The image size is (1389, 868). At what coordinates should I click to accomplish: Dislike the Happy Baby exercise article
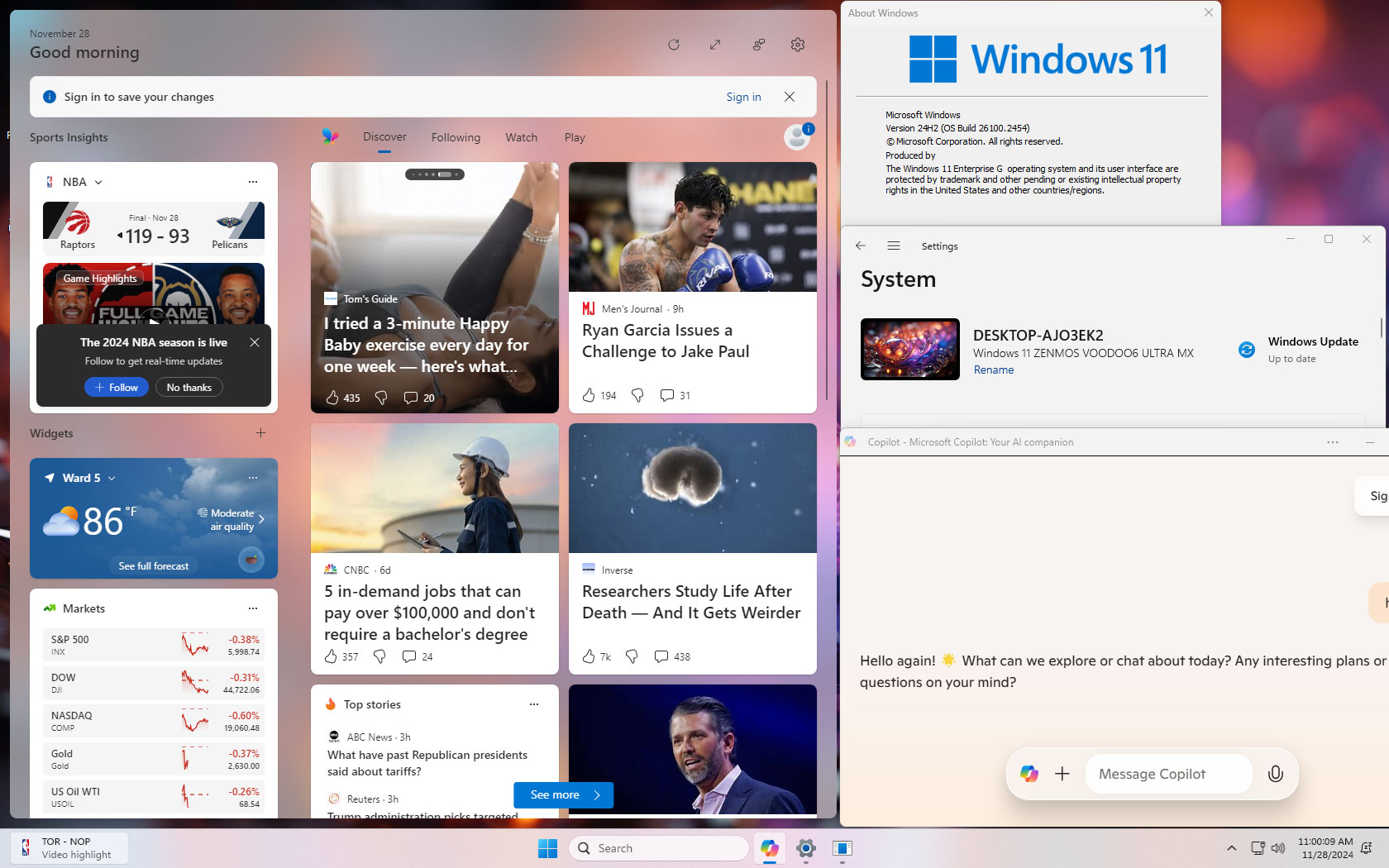pyautogui.click(x=381, y=398)
